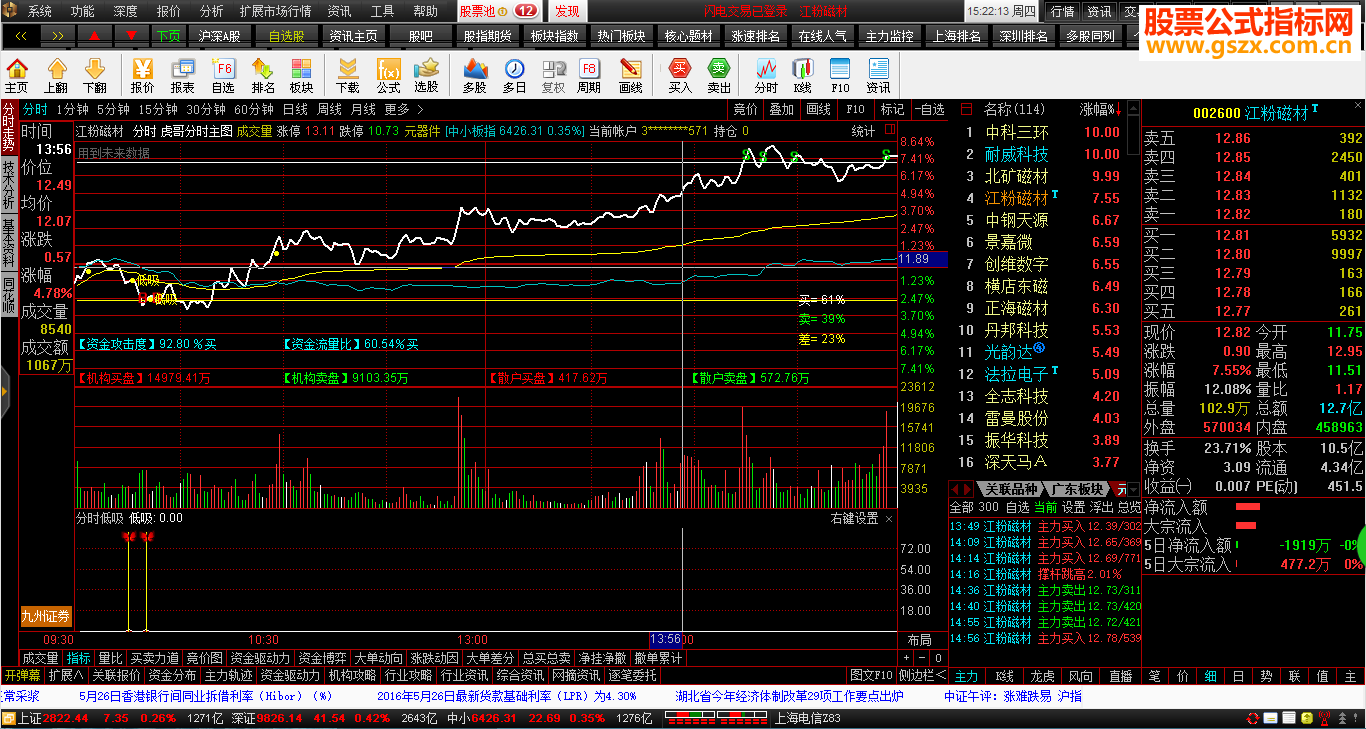Select the 60分钟 period option
Viewport: 1366px width, 729px height.
(254, 109)
